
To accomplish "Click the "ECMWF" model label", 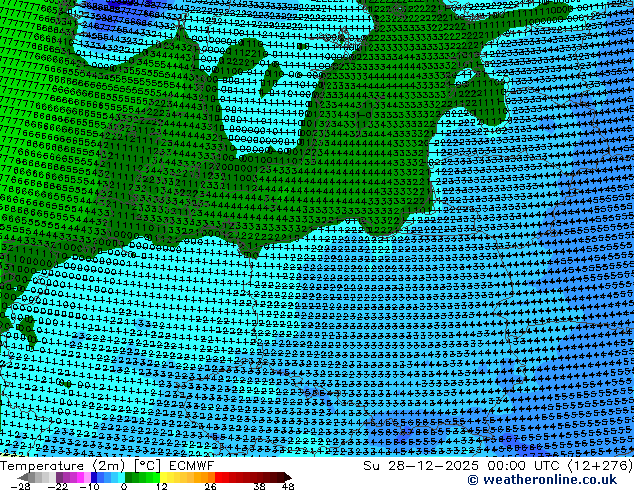I will coord(191,466).
